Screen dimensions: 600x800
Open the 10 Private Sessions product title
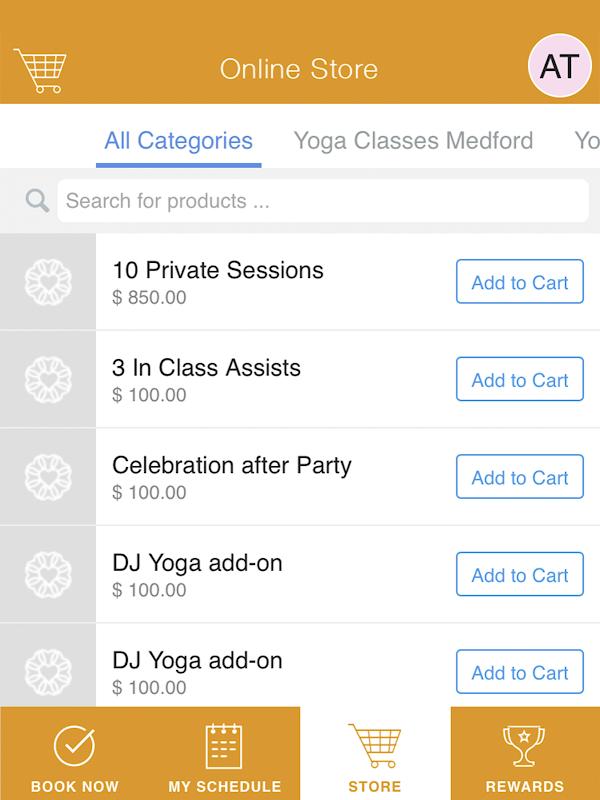[x=218, y=271]
